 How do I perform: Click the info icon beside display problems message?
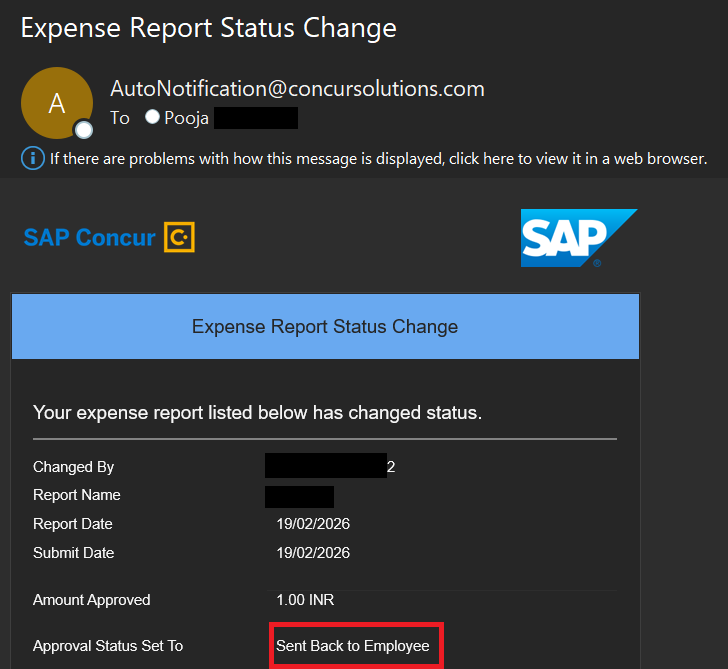[x=33, y=158]
